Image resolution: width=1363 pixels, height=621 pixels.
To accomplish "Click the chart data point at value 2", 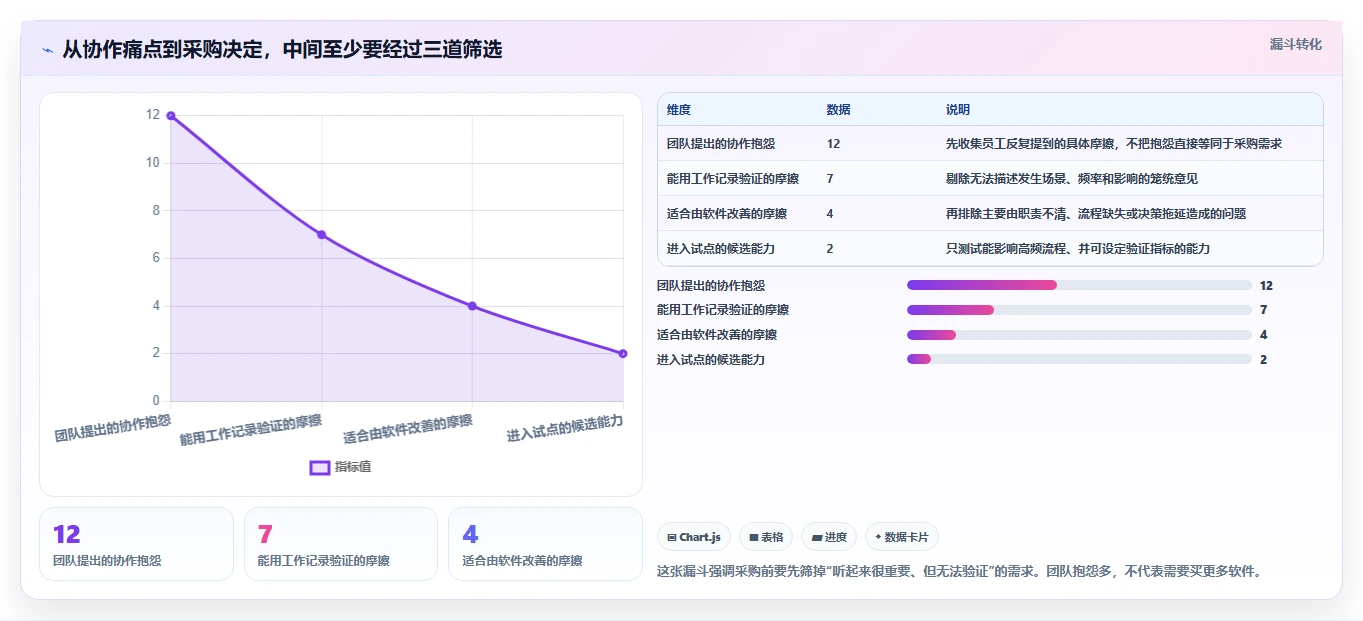I will click(623, 353).
